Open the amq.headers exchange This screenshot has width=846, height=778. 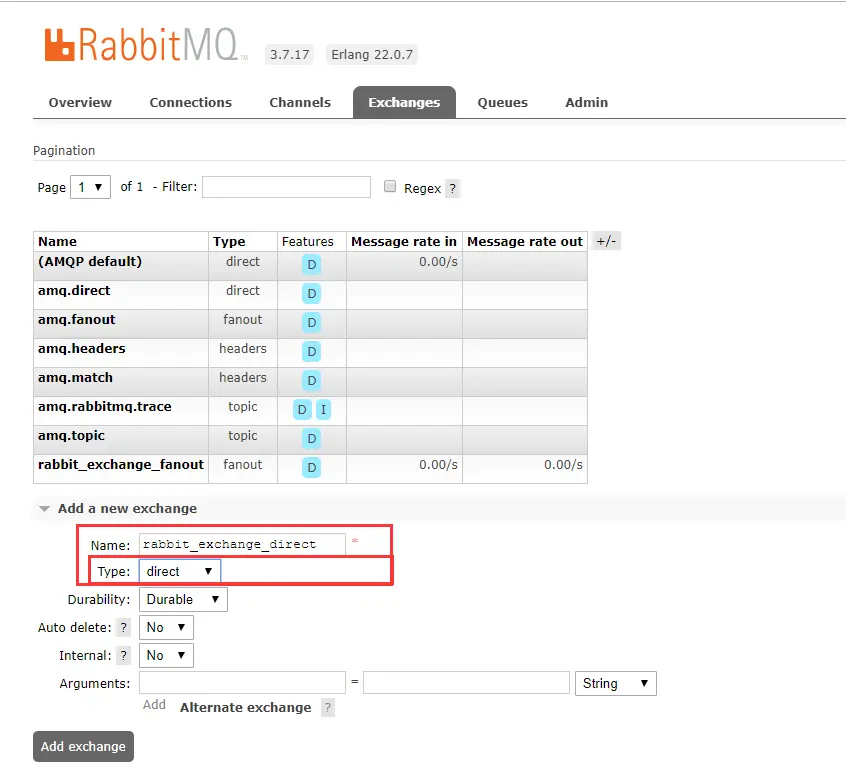(x=81, y=349)
